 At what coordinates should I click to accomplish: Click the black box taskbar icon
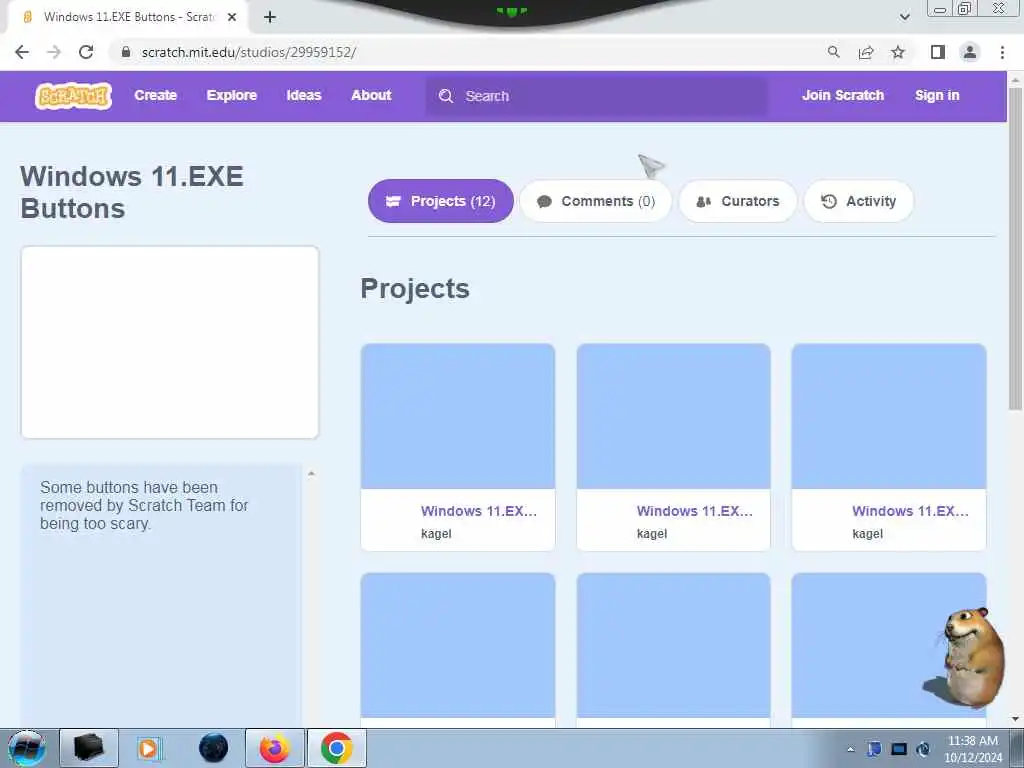coord(89,748)
